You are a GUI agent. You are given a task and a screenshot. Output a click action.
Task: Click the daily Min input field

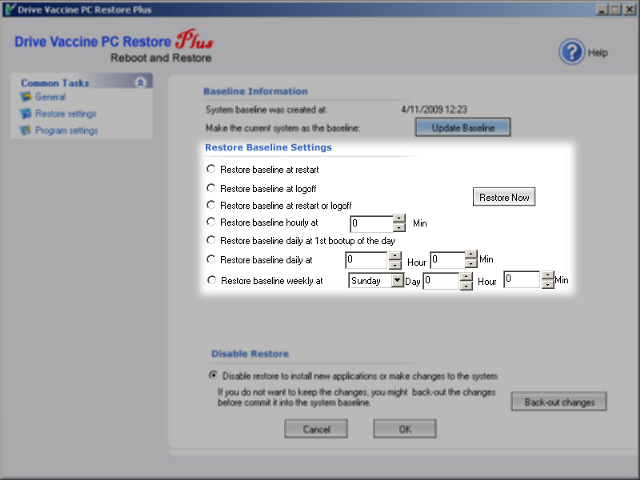click(448, 260)
